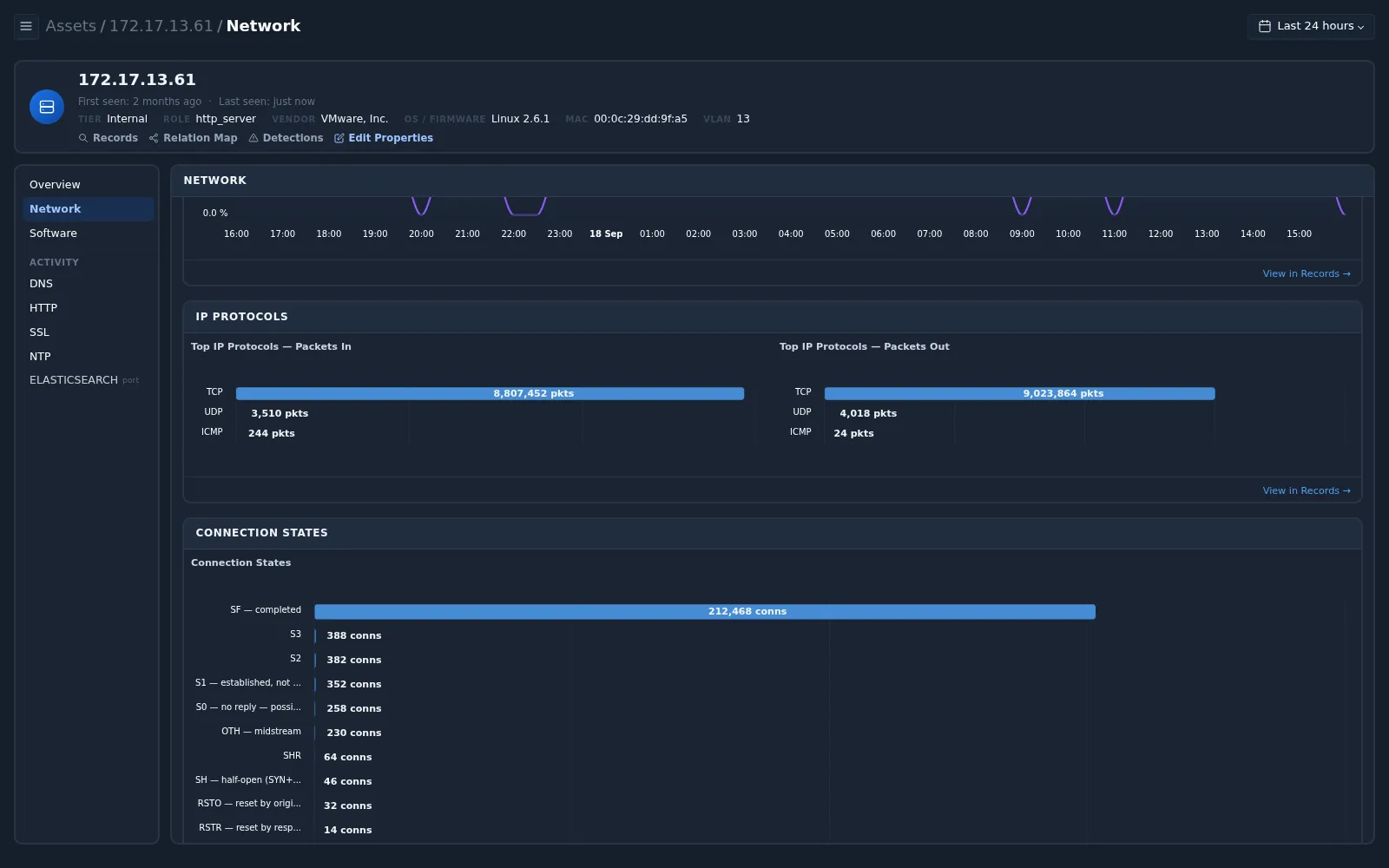This screenshot has width=1389, height=868.
Task: Click OTH midstream row 230 conns
Action: click(x=354, y=733)
